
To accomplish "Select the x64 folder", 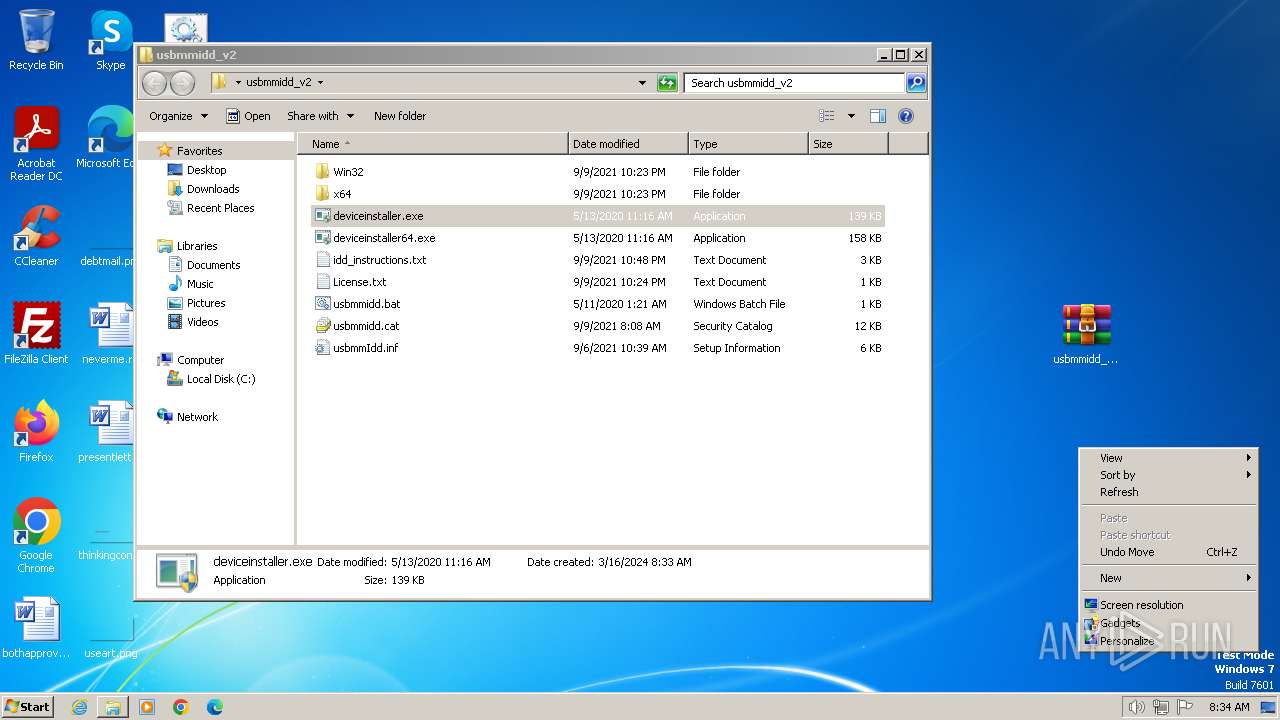I will (597, 194).
